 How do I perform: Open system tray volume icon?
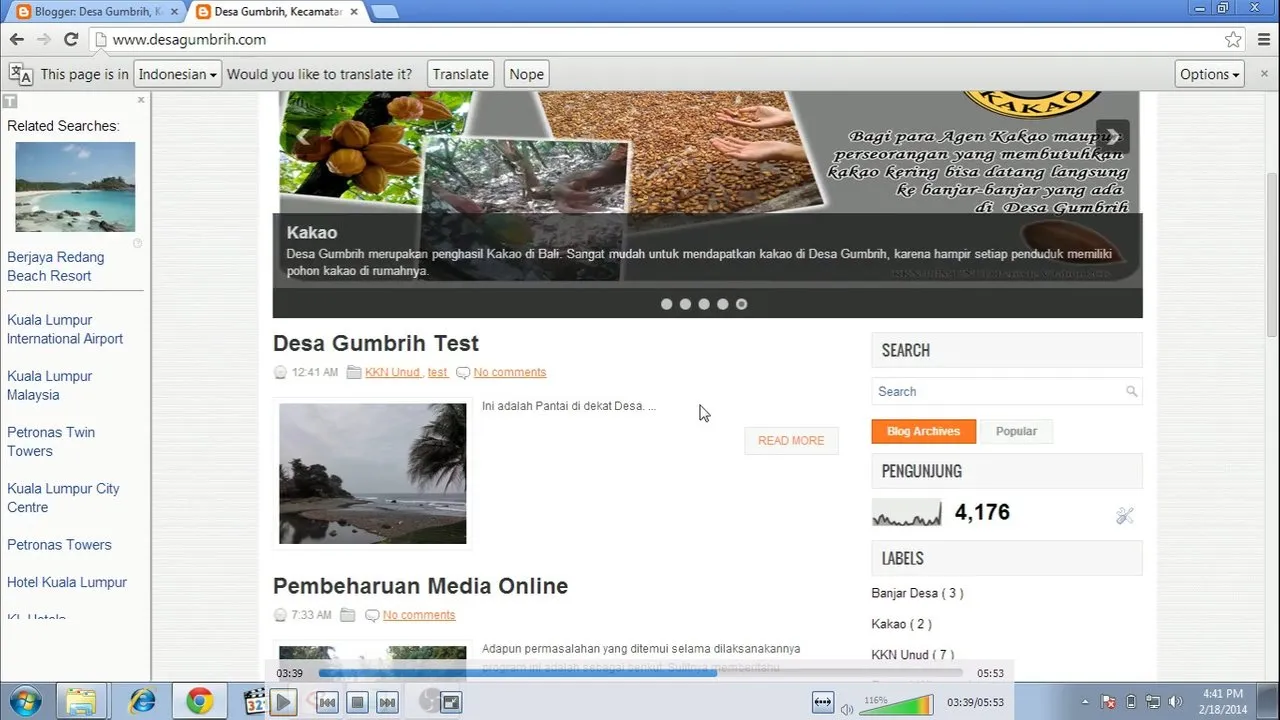[x=1175, y=702]
